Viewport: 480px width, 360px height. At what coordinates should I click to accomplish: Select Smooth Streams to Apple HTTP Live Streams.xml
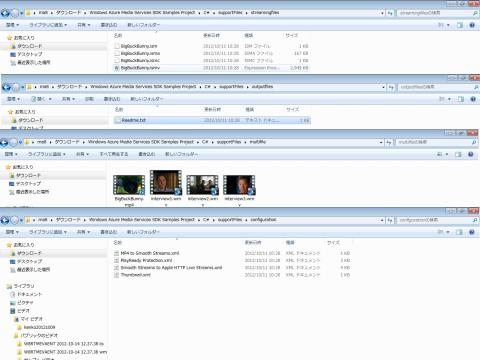click(x=168, y=268)
